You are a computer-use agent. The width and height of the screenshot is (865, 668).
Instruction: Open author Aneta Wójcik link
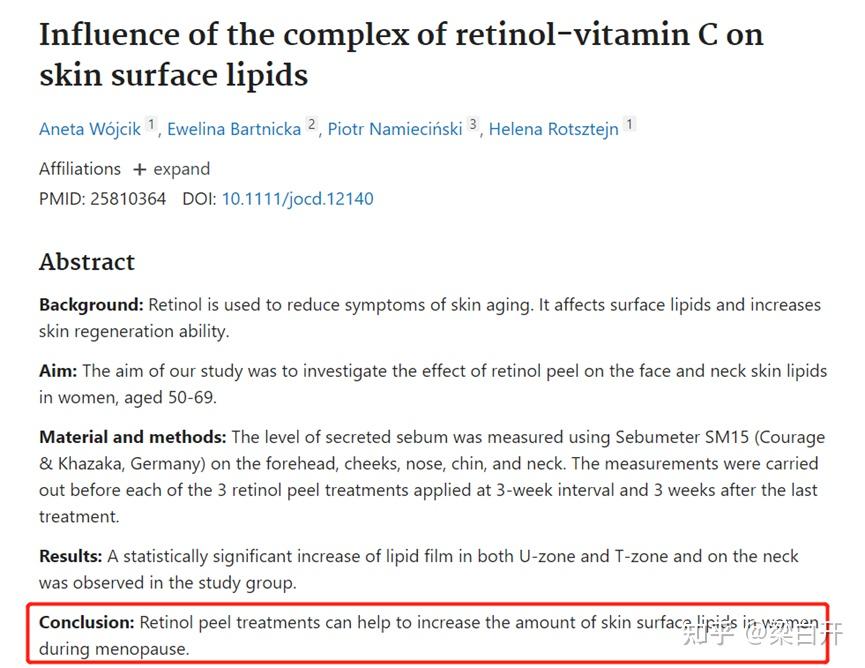pos(90,129)
